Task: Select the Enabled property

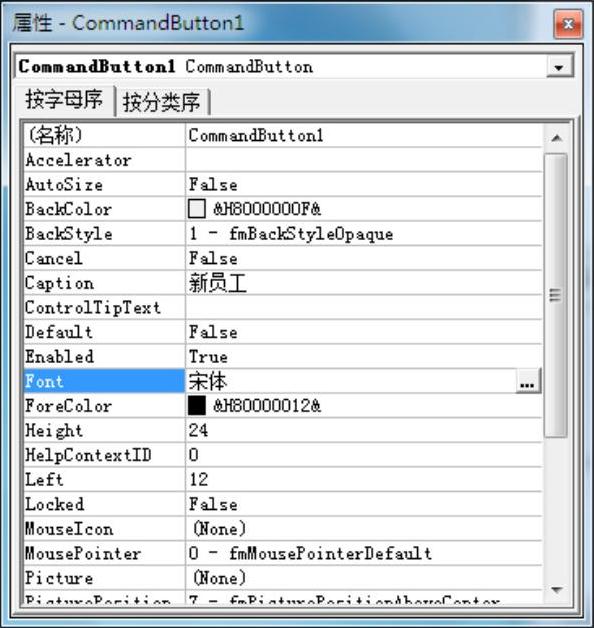Action: pyautogui.click(x=104, y=356)
